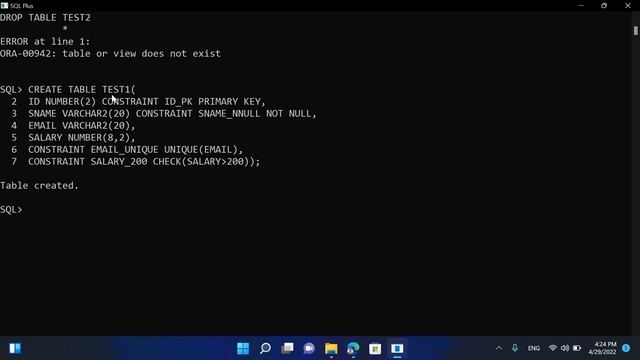Restore down the SQL Plus window
The height and width of the screenshot is (360, 640).
coord(604,5)
